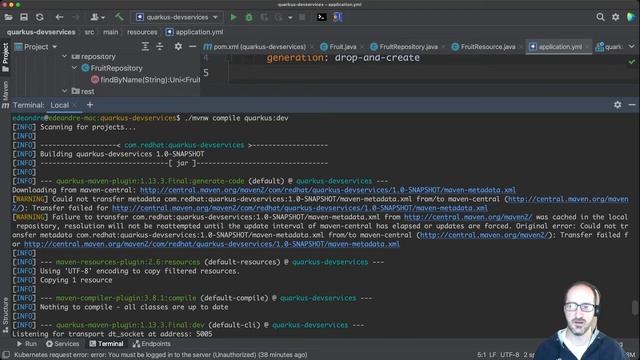Open the Run tool window button
This screenshot has width=640, height=360.
27,344
